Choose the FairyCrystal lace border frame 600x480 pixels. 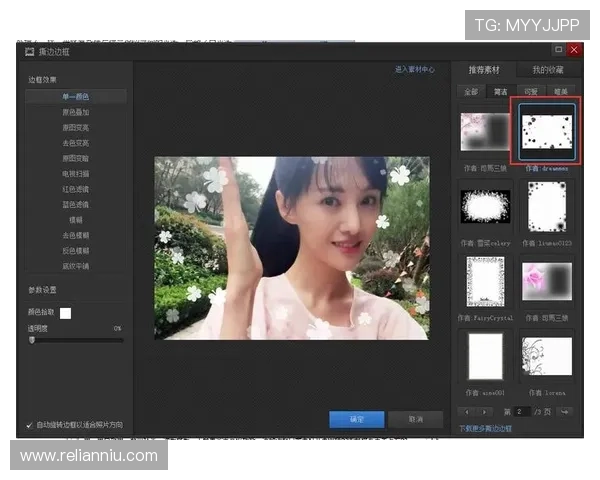tap(485, 281)
